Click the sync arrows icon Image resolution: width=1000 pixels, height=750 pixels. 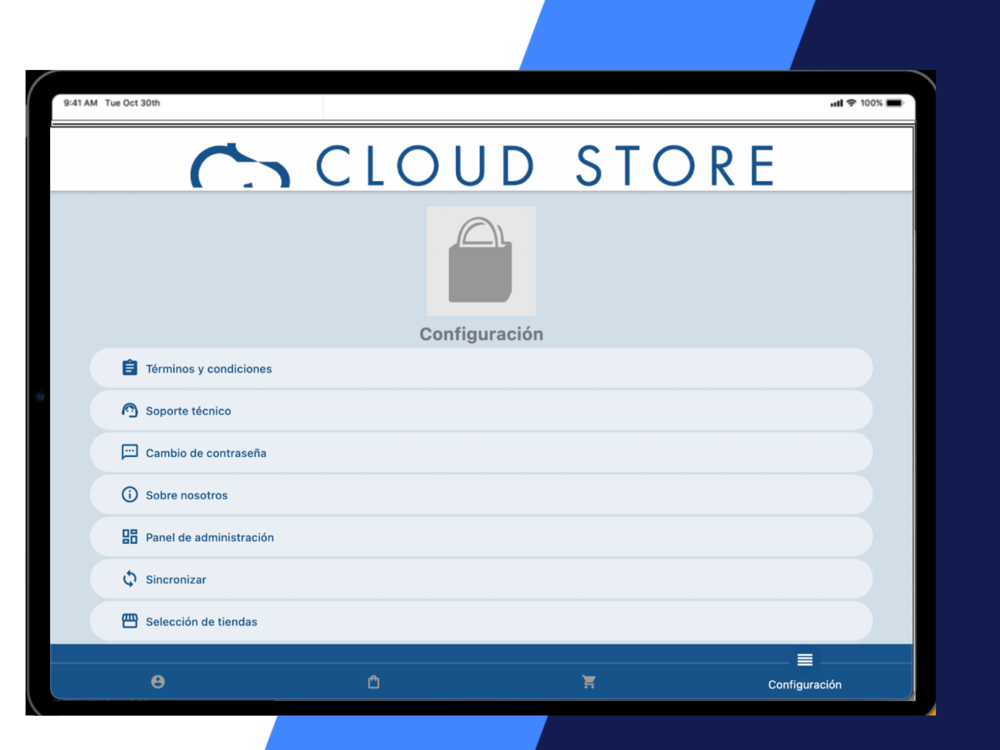(x=129, y=578)
